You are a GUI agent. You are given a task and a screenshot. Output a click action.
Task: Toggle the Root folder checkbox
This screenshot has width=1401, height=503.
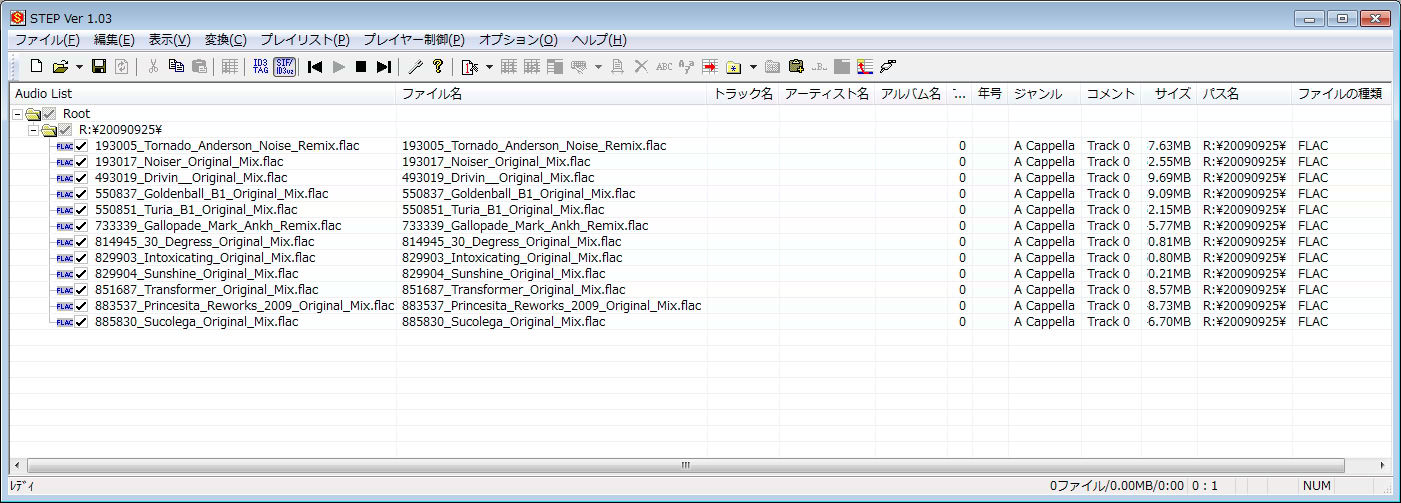(49, 114)
